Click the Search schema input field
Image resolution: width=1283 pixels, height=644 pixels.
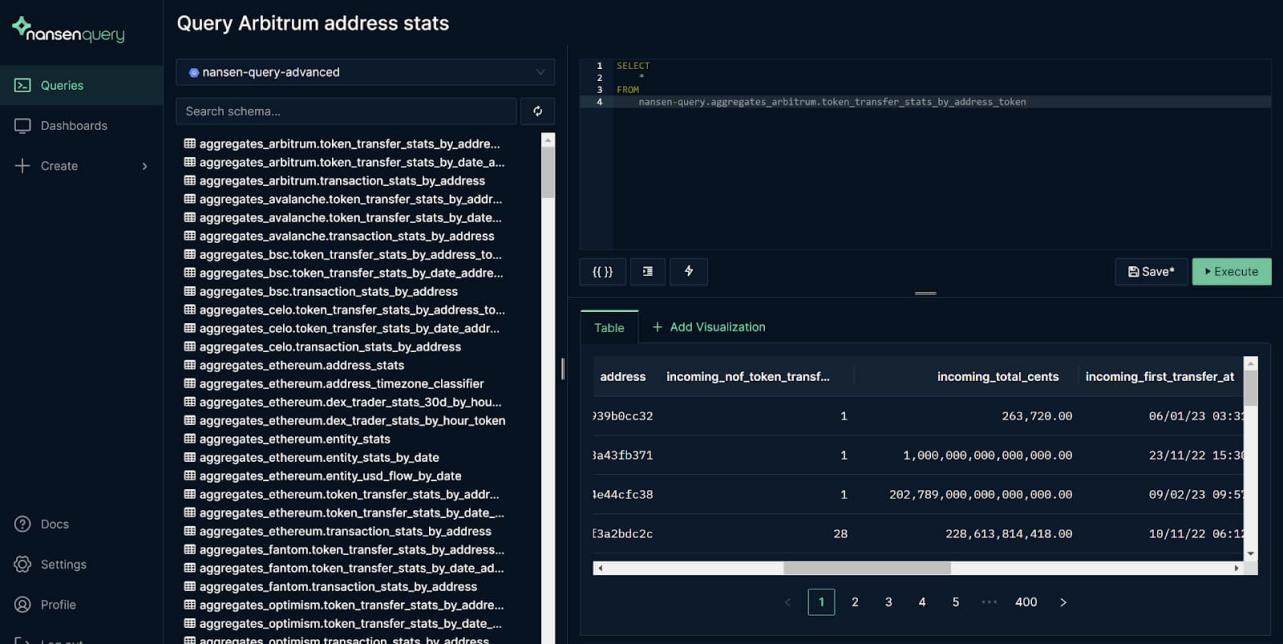click(346, 111)
